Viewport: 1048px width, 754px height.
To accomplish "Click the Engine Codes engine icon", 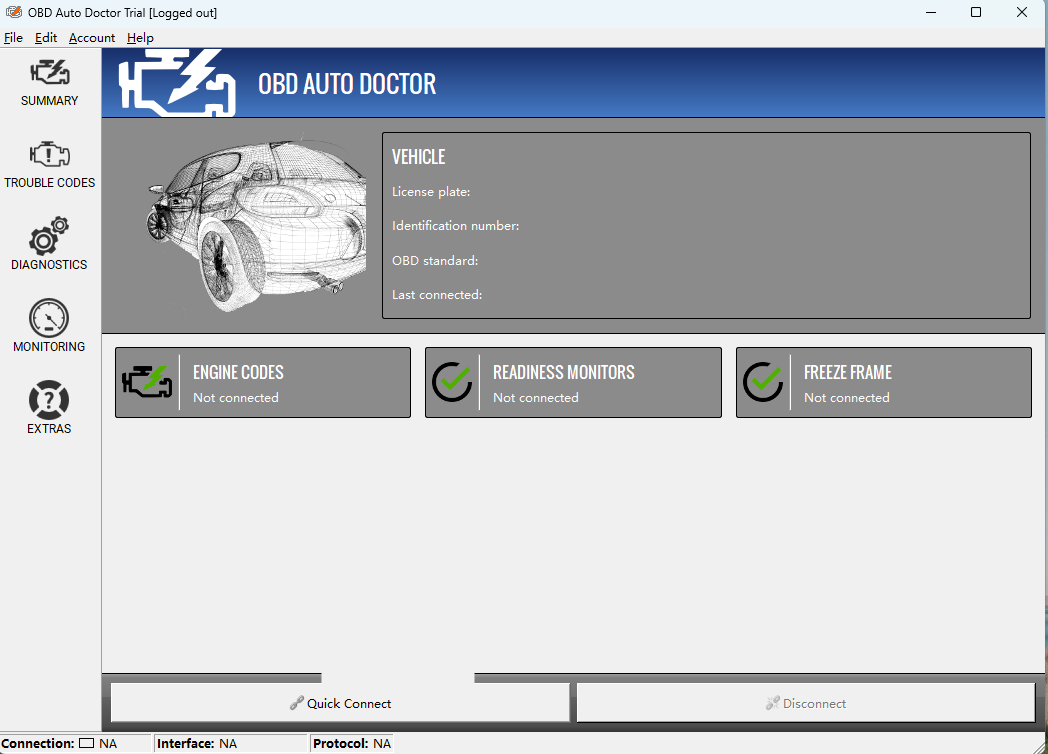I will [147, 382].
